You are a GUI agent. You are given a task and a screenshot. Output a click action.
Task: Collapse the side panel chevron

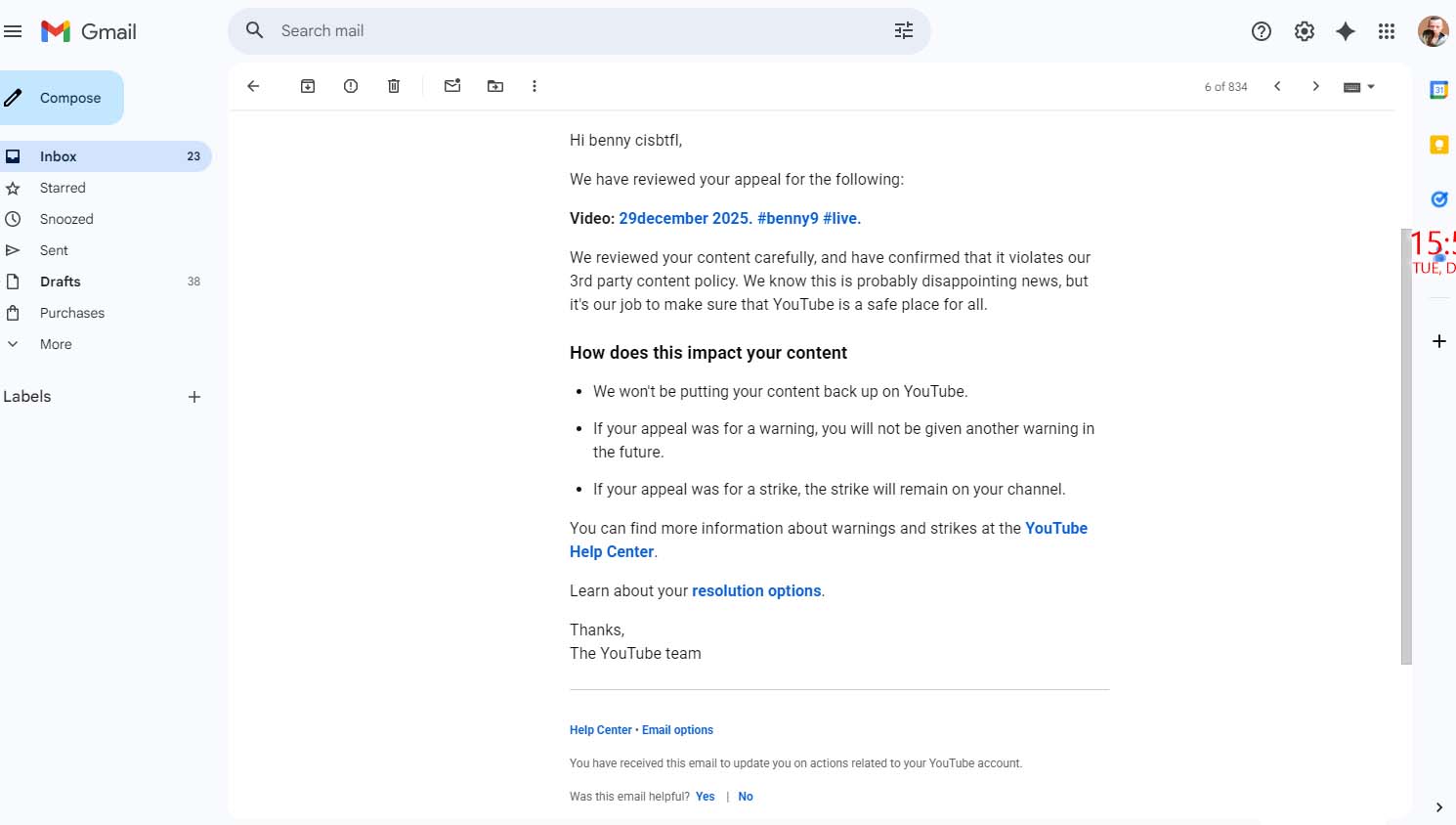[1438, 807]
